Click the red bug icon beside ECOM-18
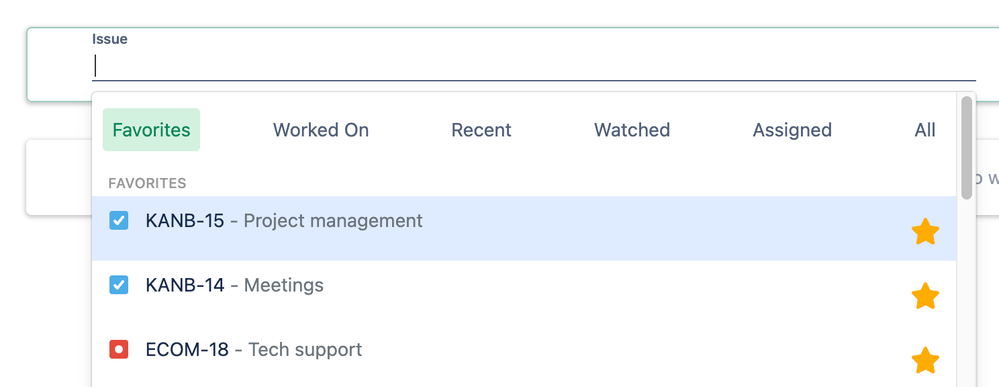Viewport: 999px width, 387px height. click(x=119, y=349)
